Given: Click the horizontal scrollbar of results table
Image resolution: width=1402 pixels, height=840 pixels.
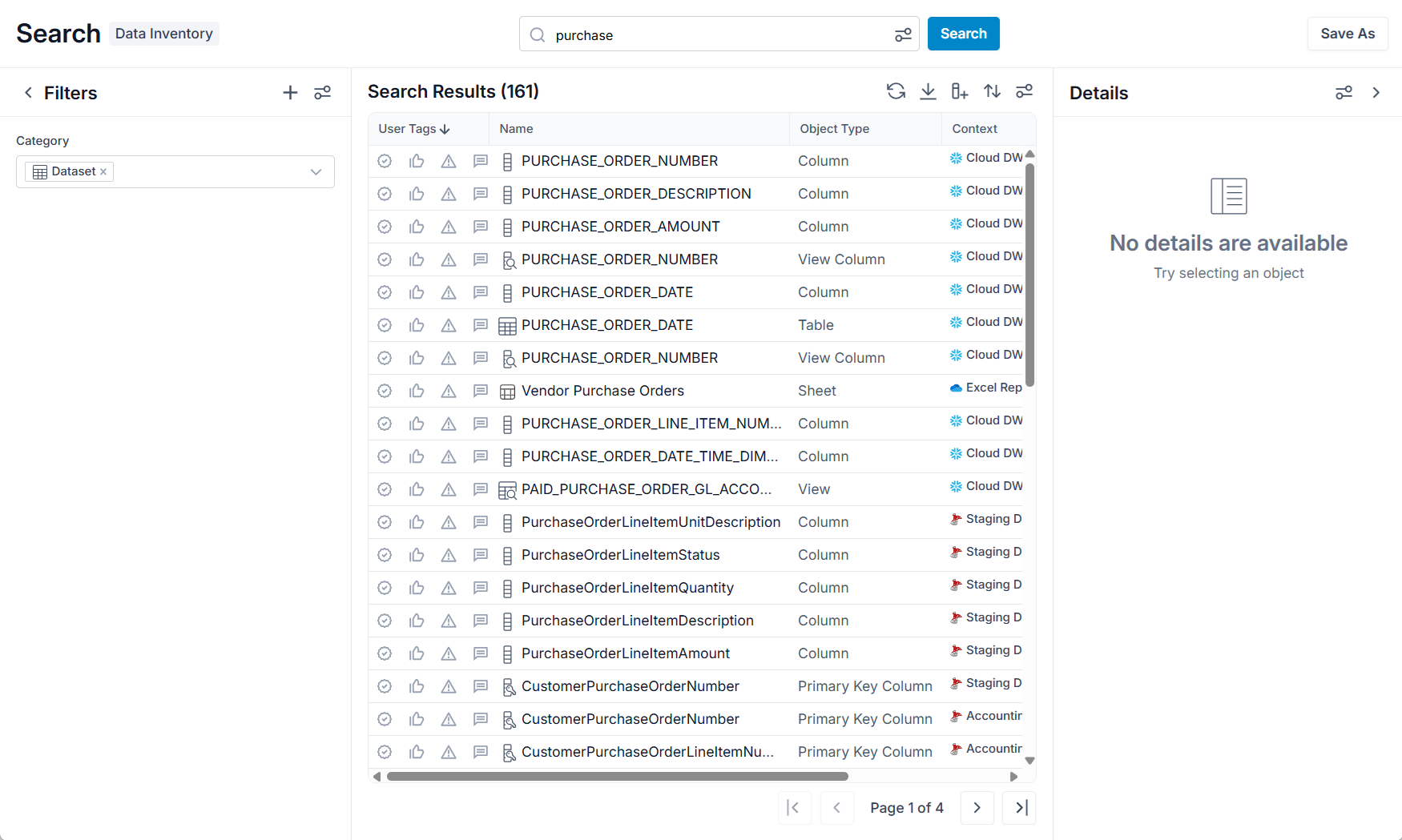Looking at the screenshot, I should click(617, 777).
